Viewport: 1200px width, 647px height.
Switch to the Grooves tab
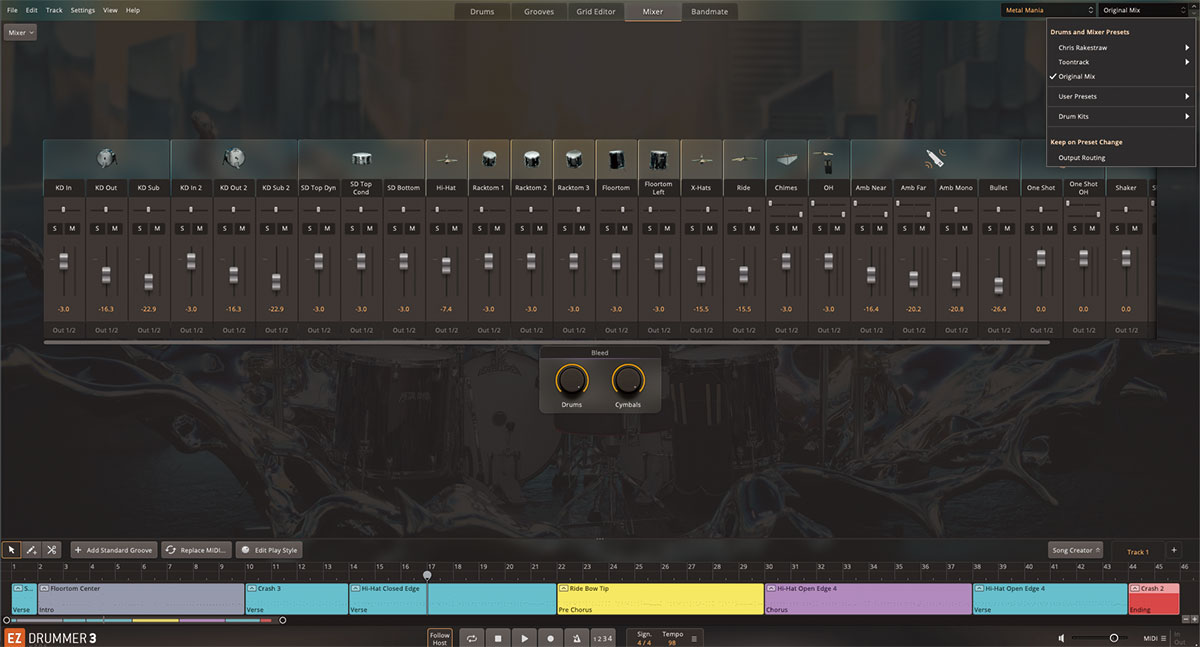pos(539,11)
